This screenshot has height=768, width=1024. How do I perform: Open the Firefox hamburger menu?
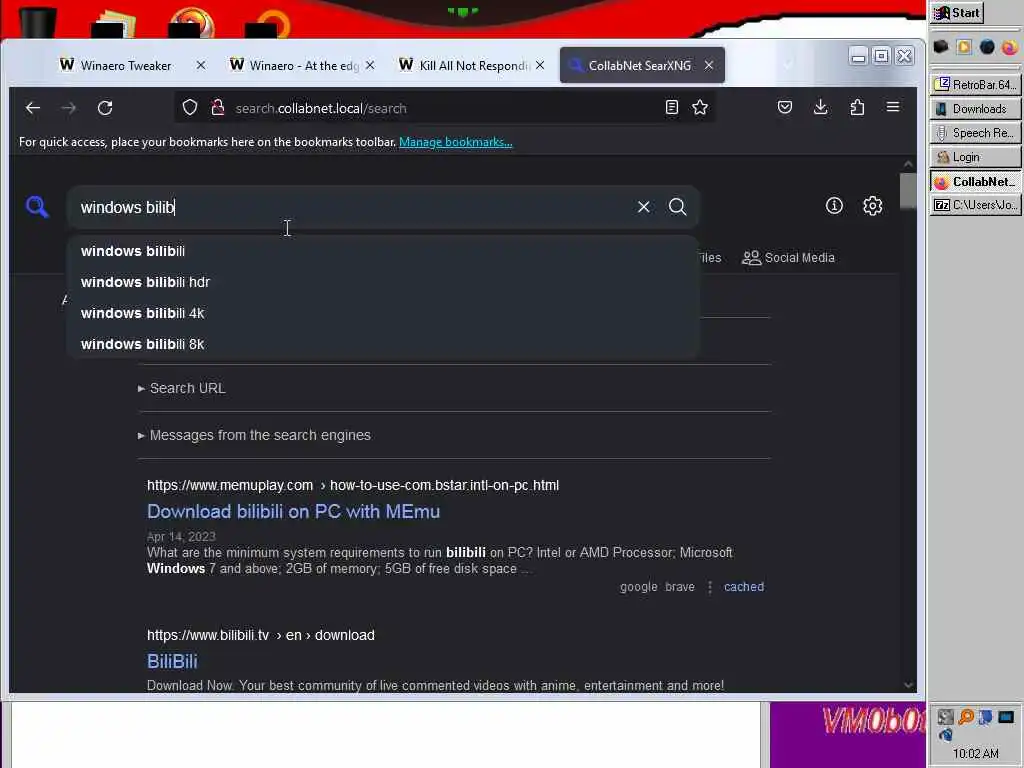(x=893, y=107)
